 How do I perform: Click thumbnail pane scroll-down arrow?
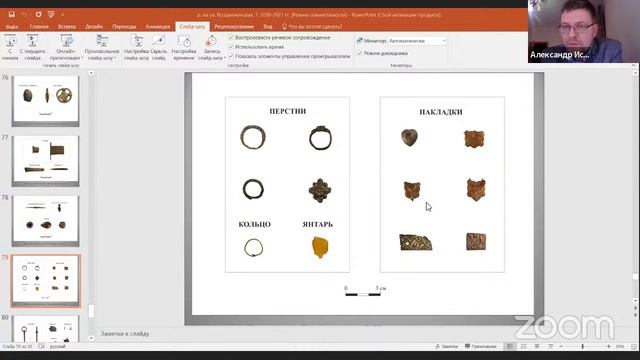91,338
